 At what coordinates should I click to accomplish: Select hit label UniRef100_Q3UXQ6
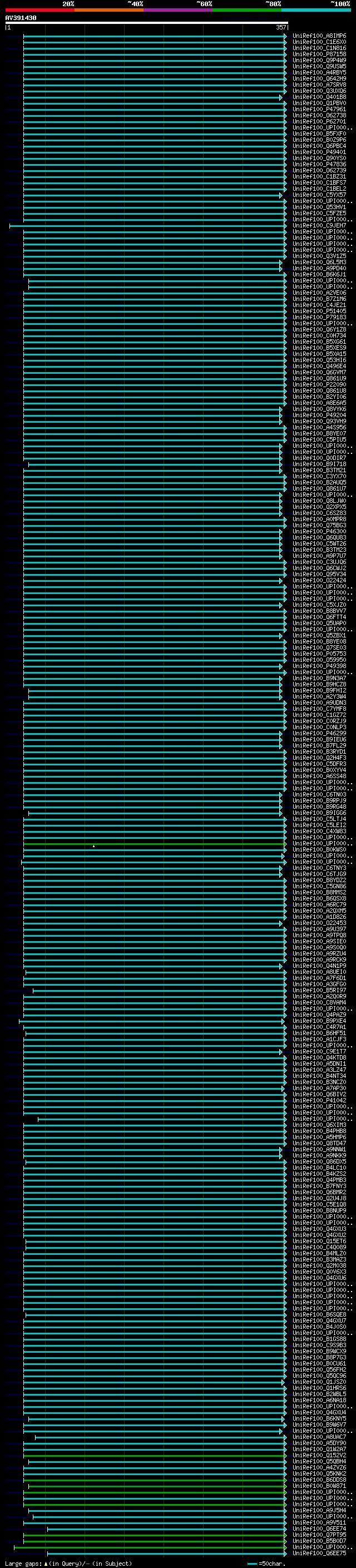[x=319, y=91]
